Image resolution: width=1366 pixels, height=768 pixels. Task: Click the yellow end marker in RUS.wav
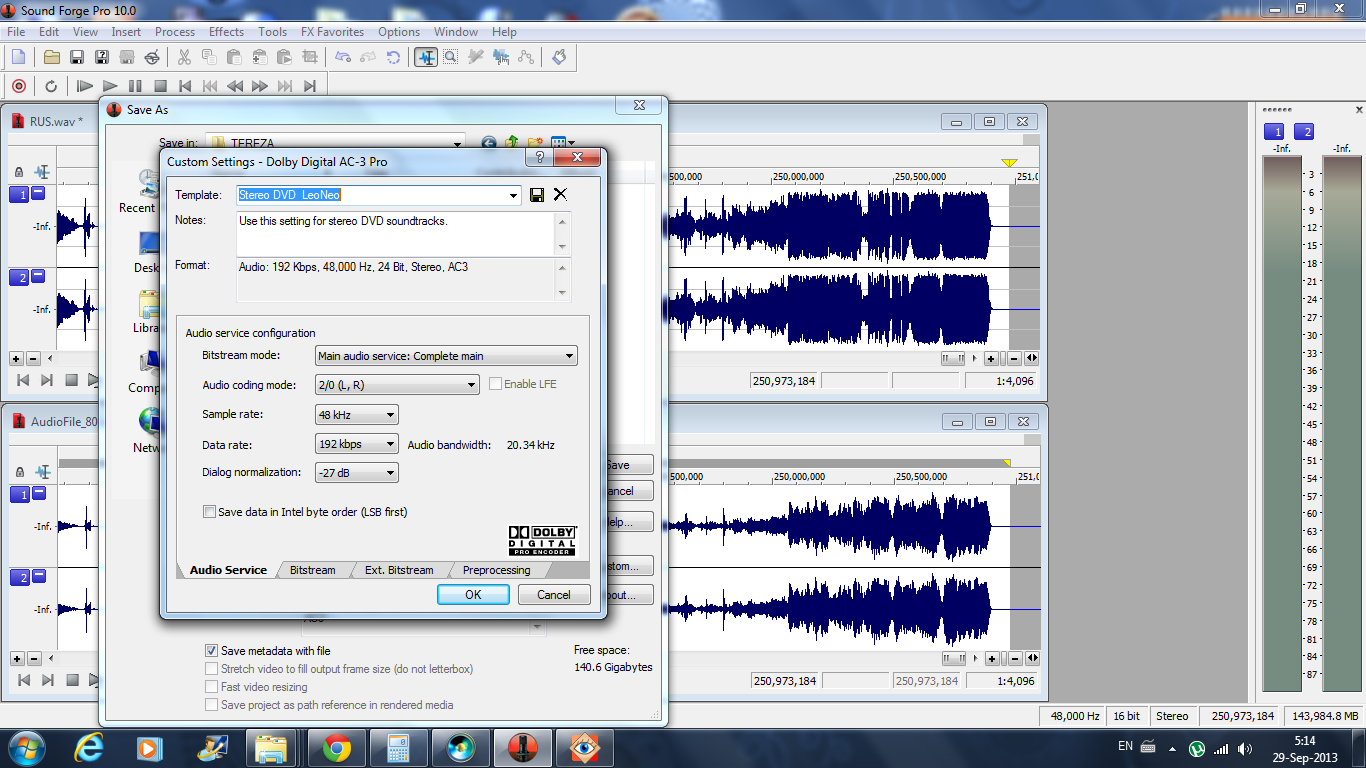[x=1009, y=162]
